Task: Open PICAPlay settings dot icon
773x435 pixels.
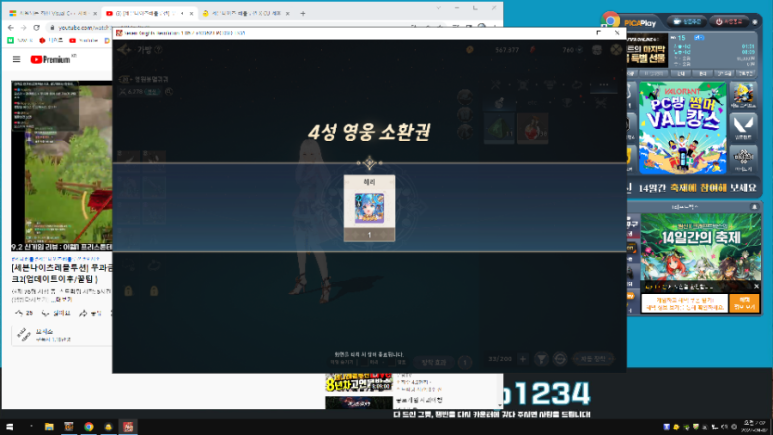Action: coord(755,22)
